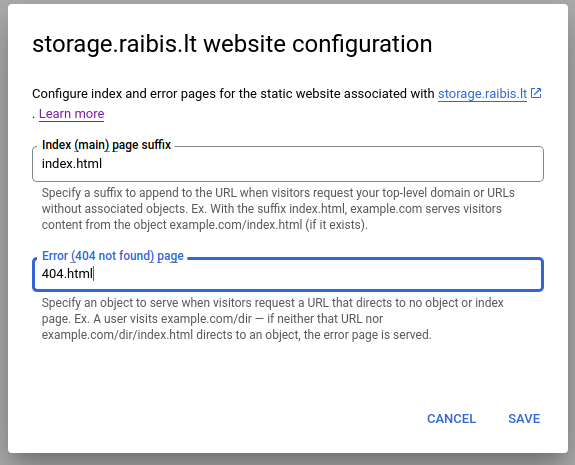Viewport: 575px width, 465px height.
Task: Open the Learn more link
Action: (72, 114)
